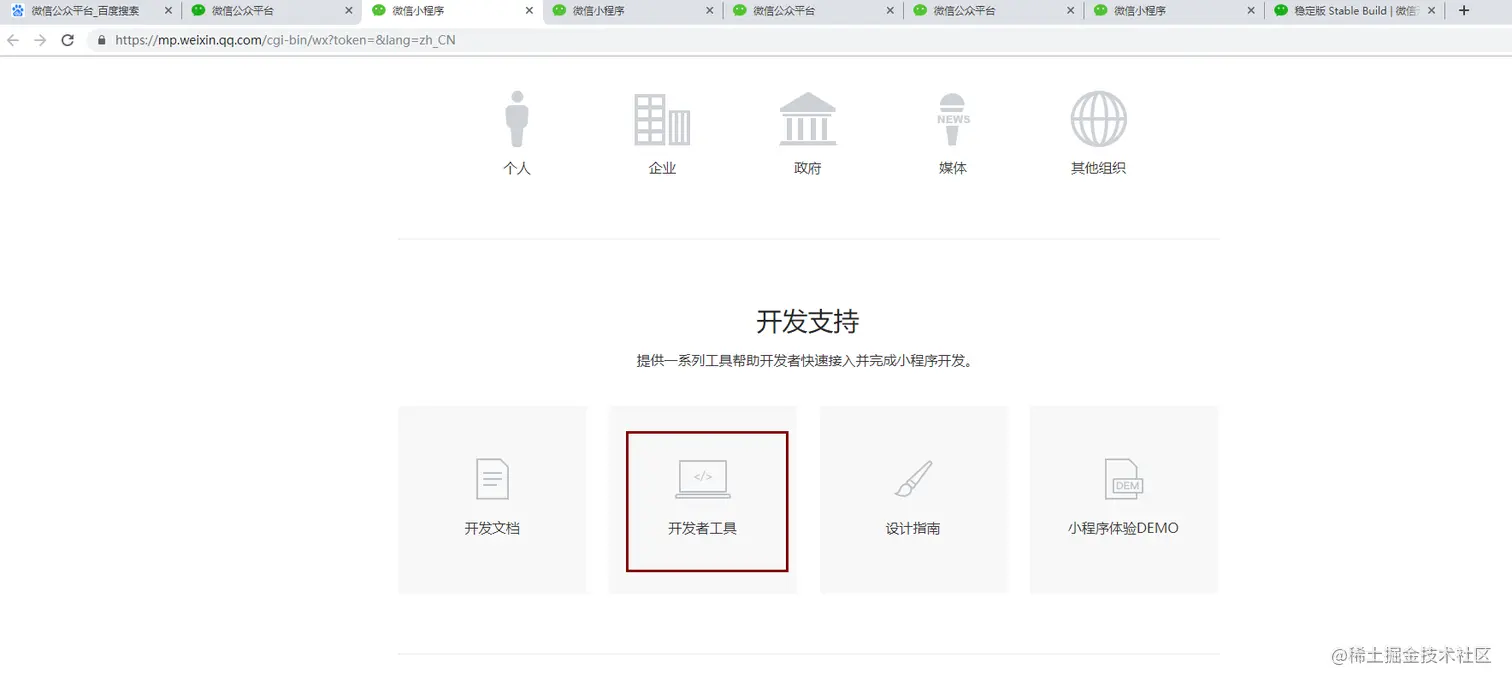Reload the current page
Viewport: 1512px width, 686px height.
pos(68,40)
